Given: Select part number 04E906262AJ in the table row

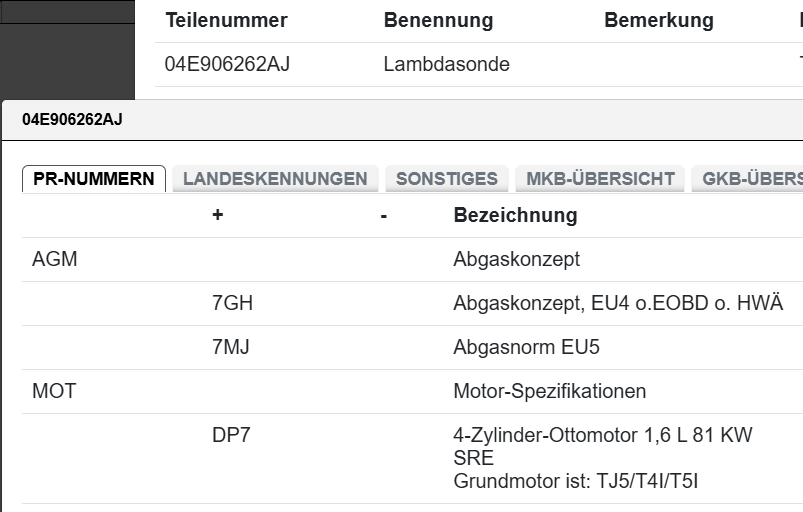Looking at the screenshot, I should (x=228, y=65).
